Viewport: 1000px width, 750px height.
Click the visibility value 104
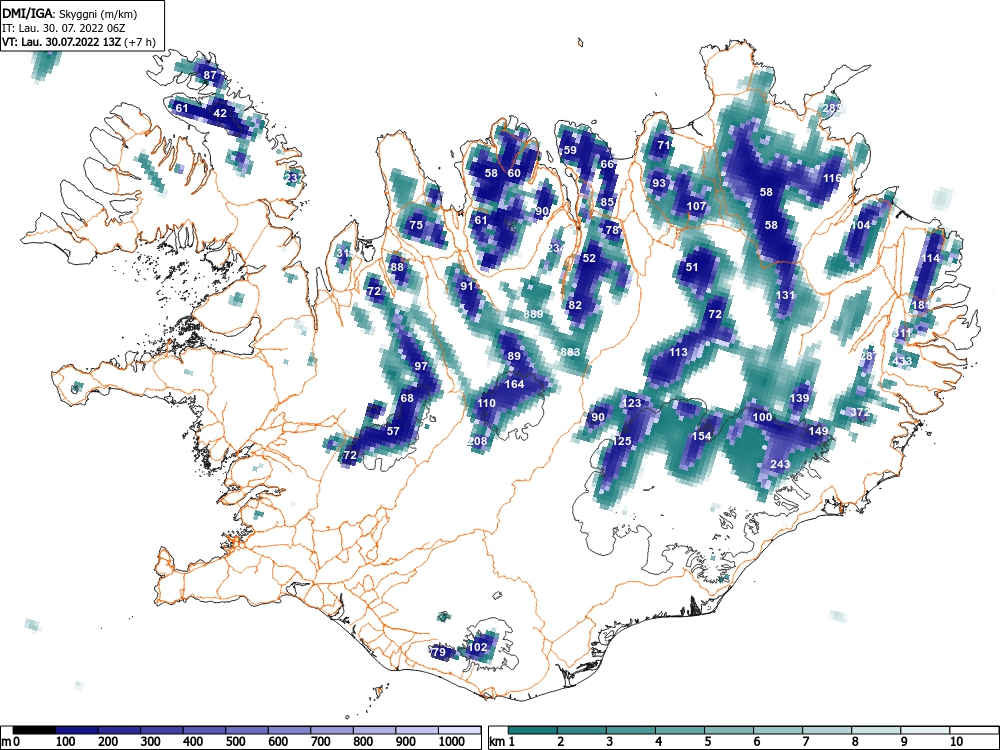coord(860,225)
